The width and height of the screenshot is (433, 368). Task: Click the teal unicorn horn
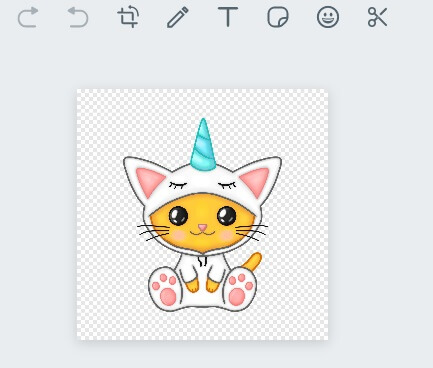click(x=203, y=145)
